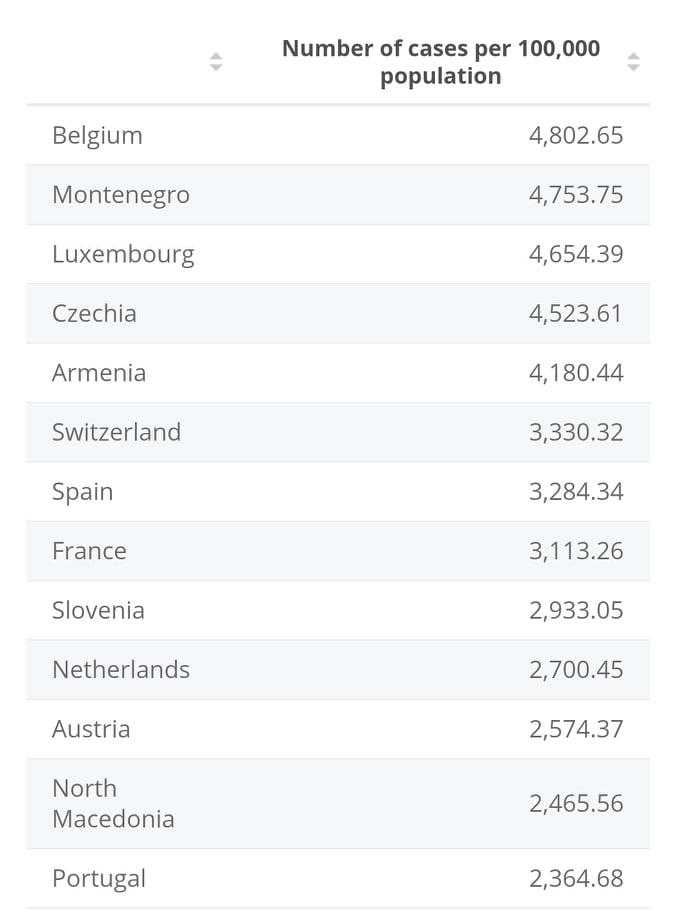The image size is (675, 917).
Task: Select the North Macedonia row
Action: (x=338, y=804)
